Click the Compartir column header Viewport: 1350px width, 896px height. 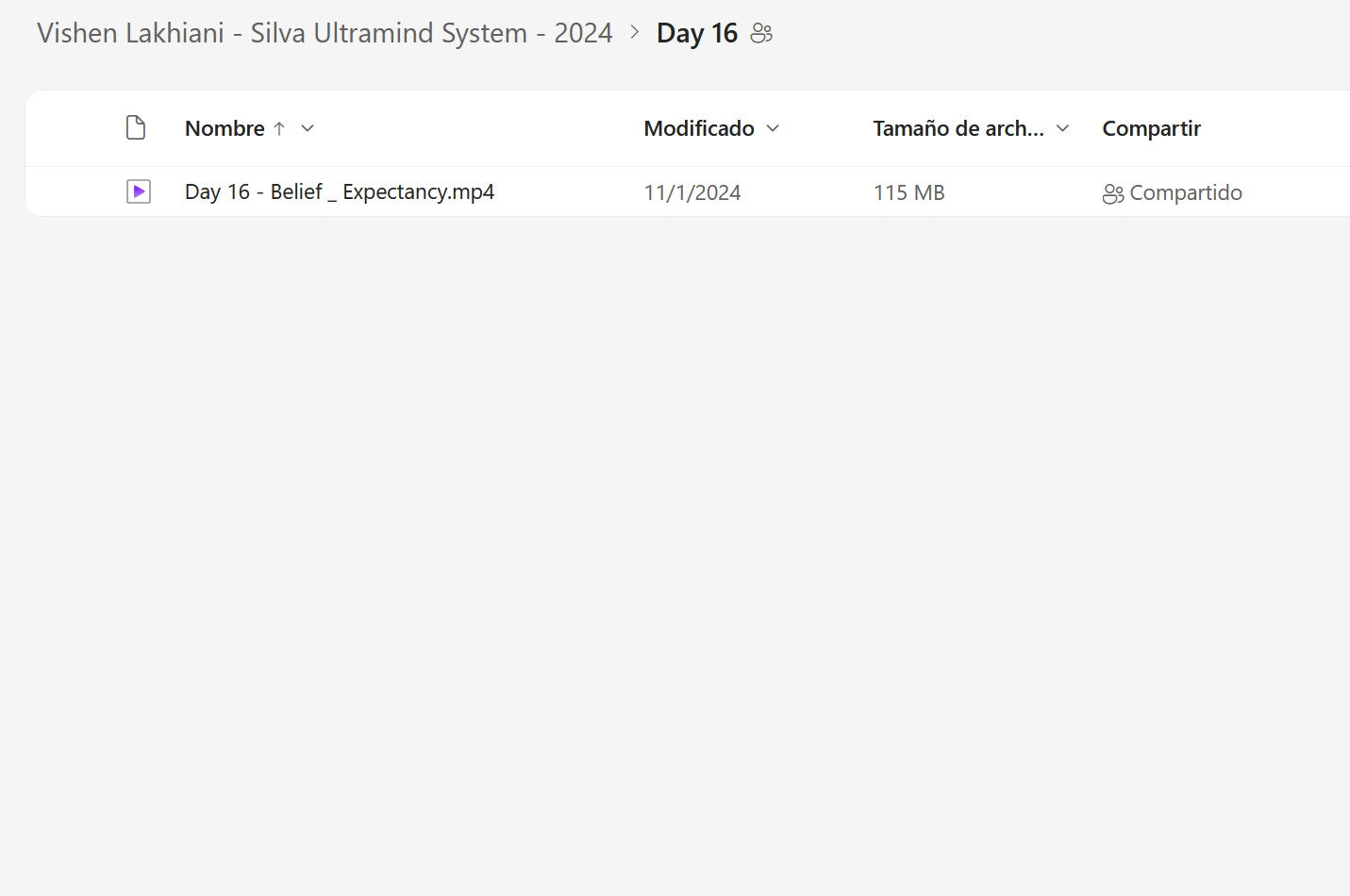coord(1151,129)
